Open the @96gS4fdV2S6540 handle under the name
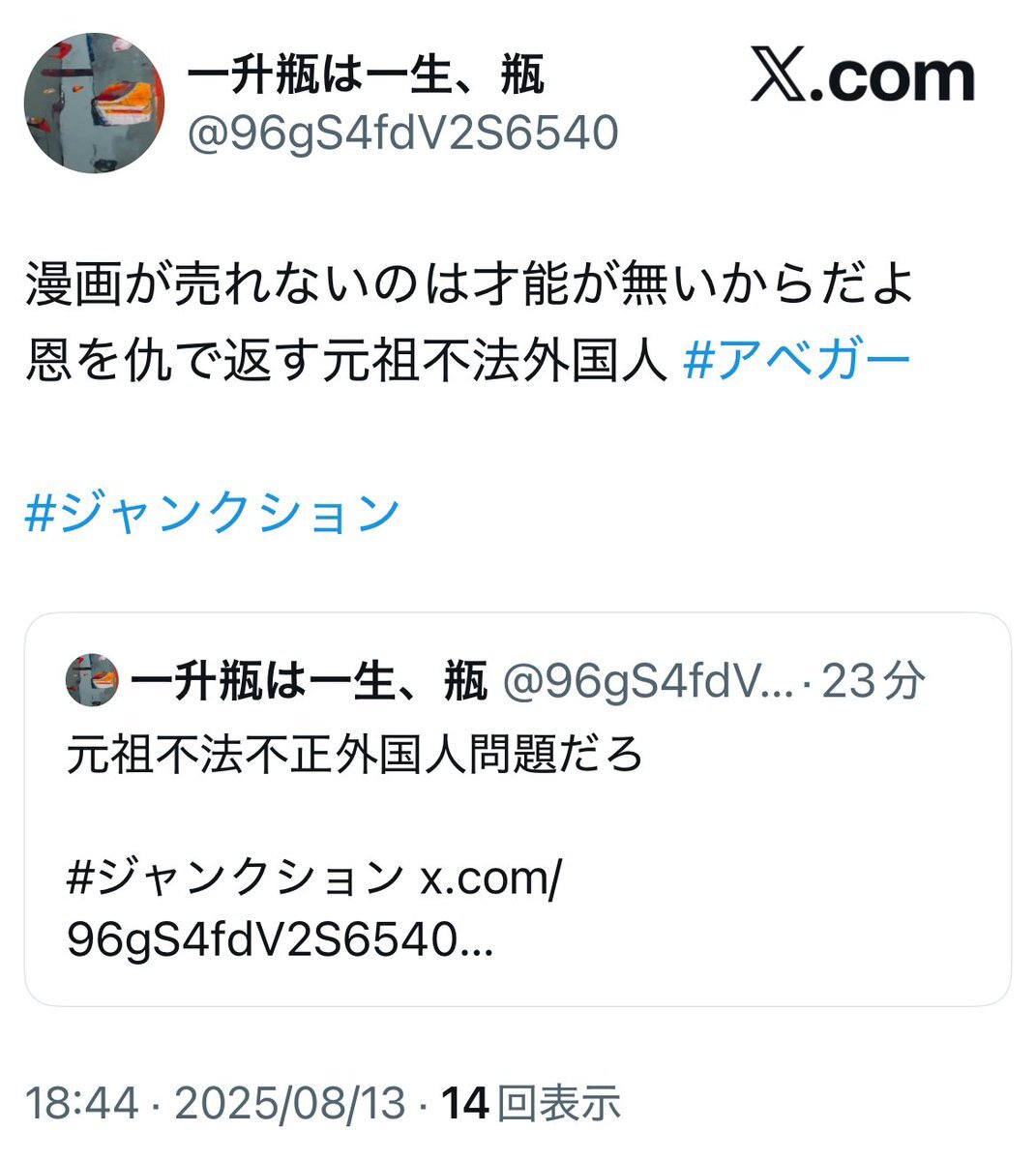1036x1161 pixels. [x=401, y=134]
